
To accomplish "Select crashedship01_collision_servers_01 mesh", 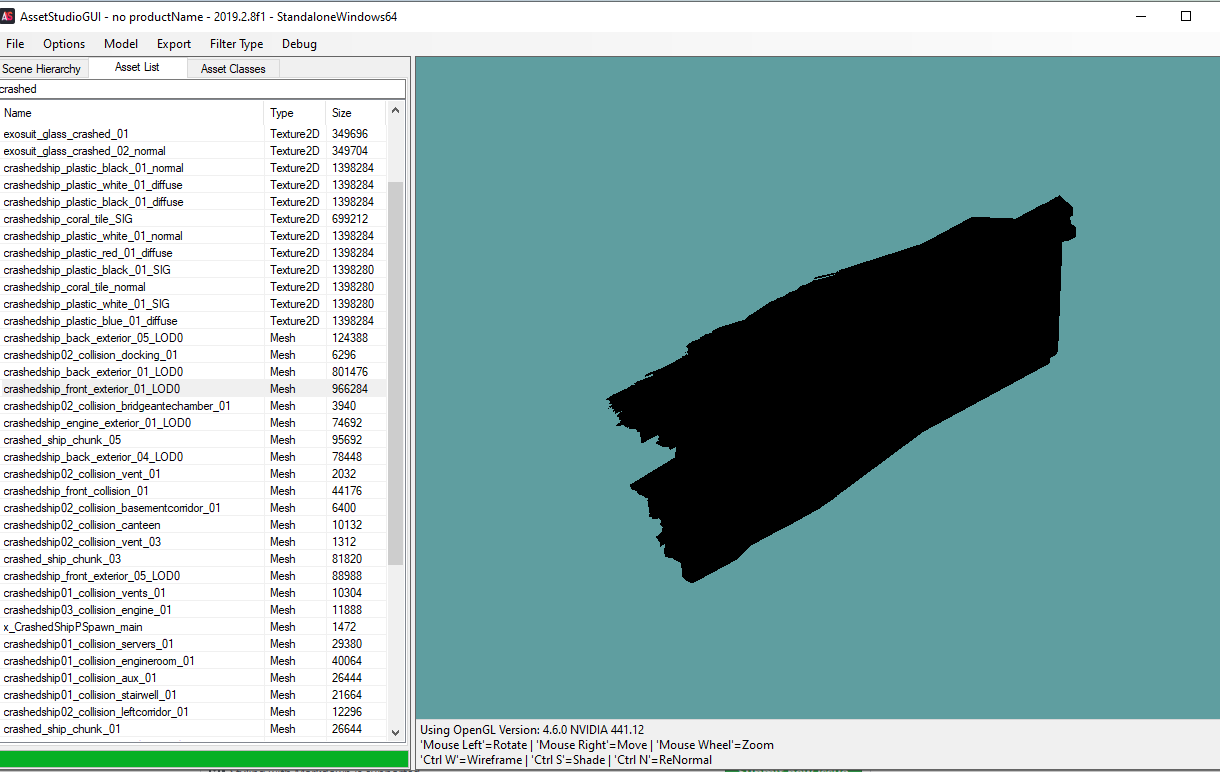I will pos(193,644).
